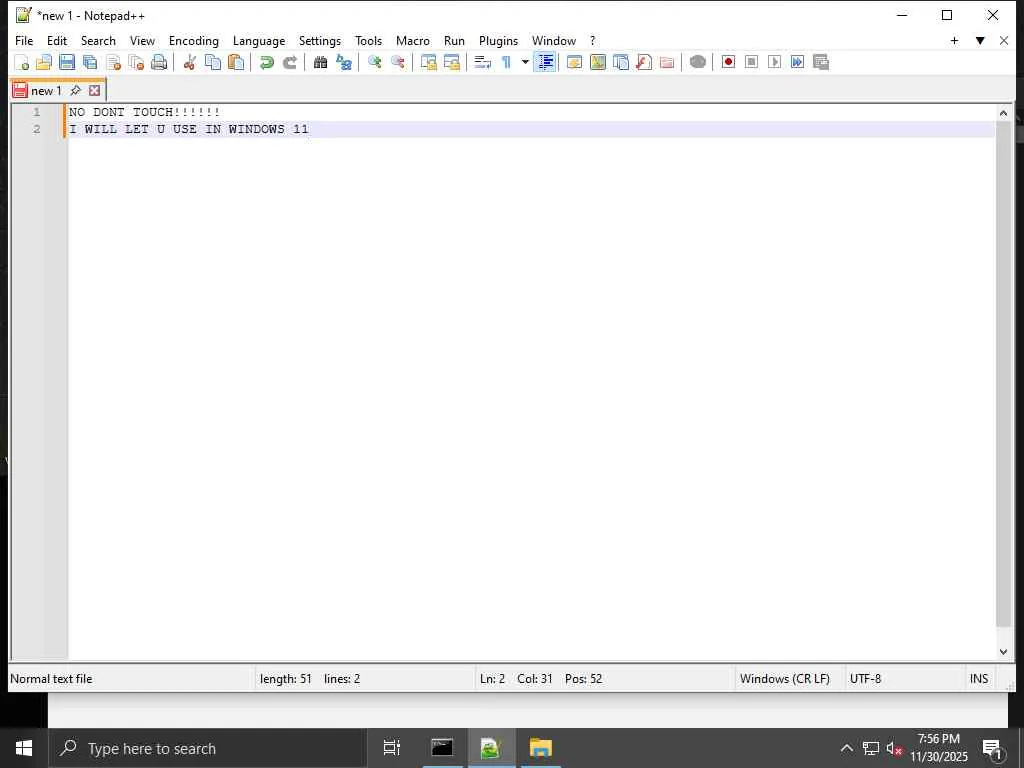
Task: Close the new 1 tab
Action: point(95,90)
